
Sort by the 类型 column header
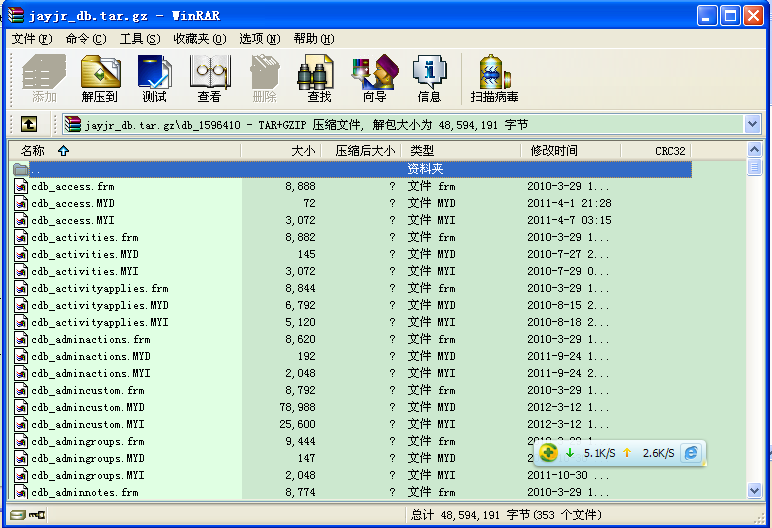click(x=461, y=151)
